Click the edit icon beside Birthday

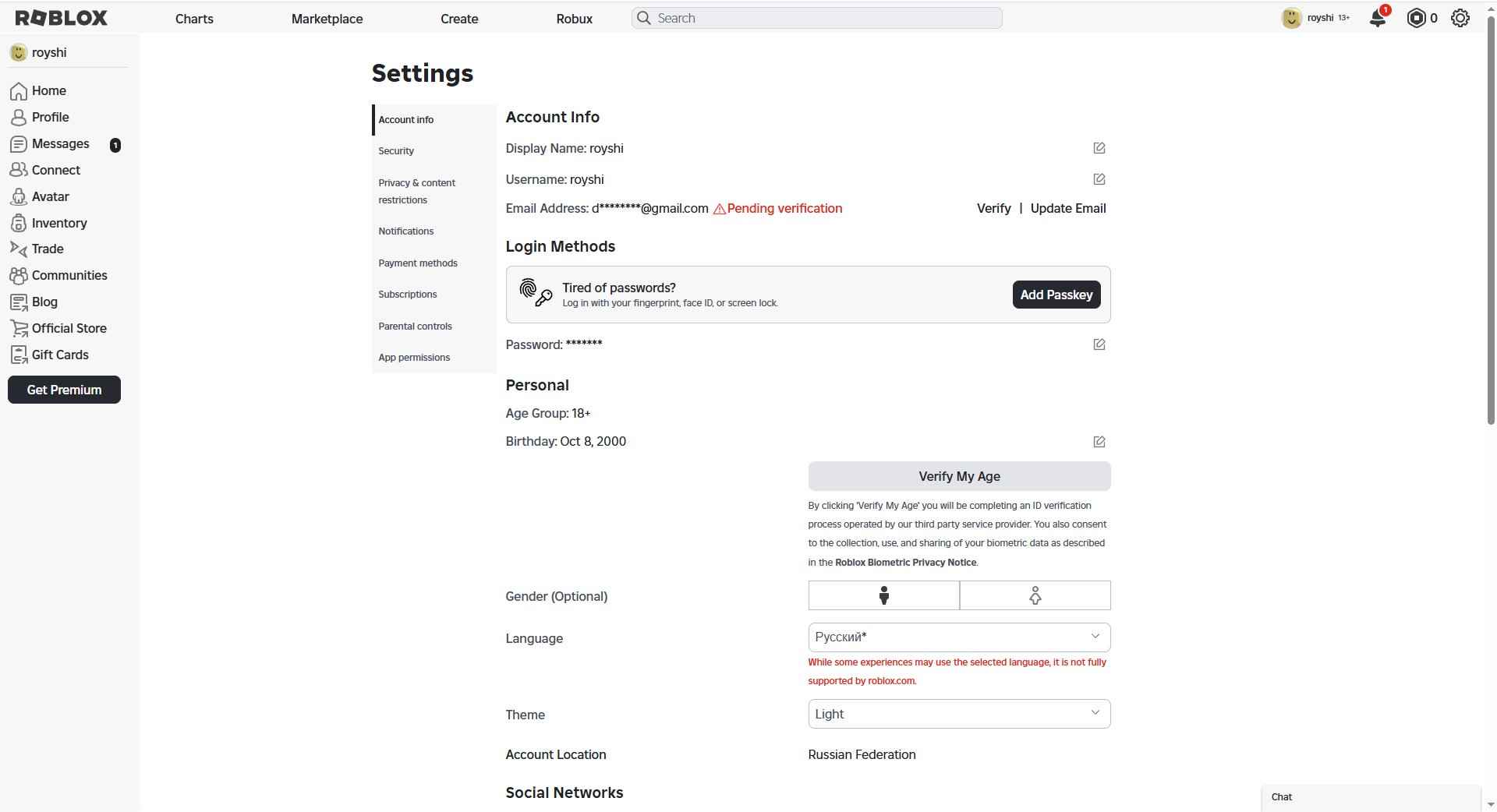[x=1099, y=441]
